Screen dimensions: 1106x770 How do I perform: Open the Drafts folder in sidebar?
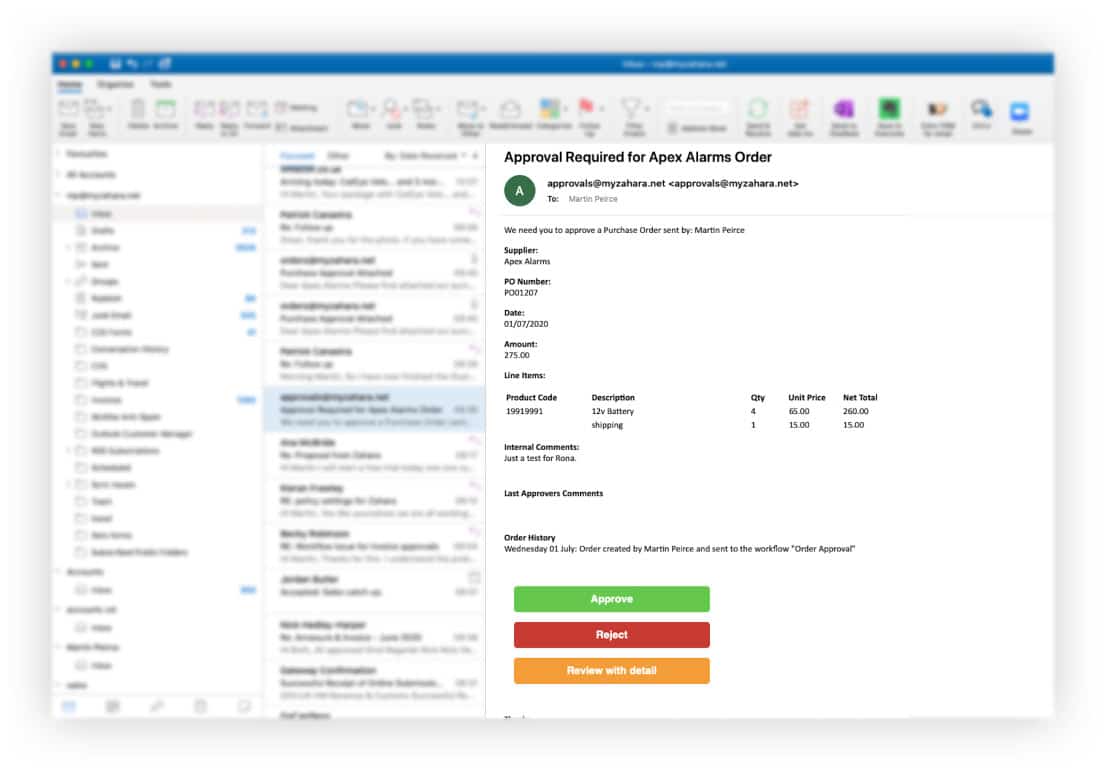[x=157, y=231]
